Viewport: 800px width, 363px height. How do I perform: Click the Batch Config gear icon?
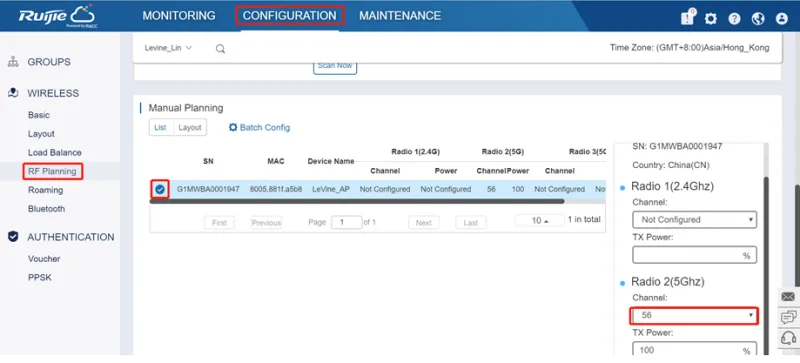tap(233, 128)
